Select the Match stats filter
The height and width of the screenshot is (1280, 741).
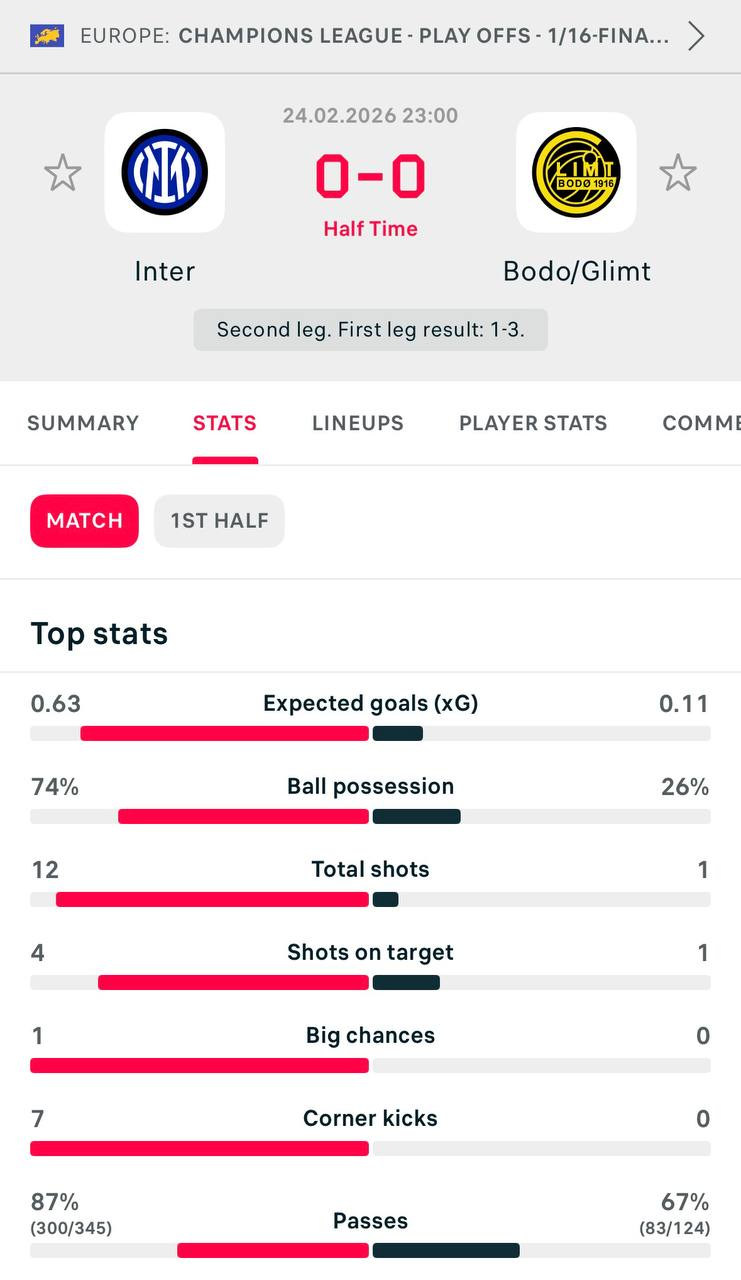tap(85, 521)
